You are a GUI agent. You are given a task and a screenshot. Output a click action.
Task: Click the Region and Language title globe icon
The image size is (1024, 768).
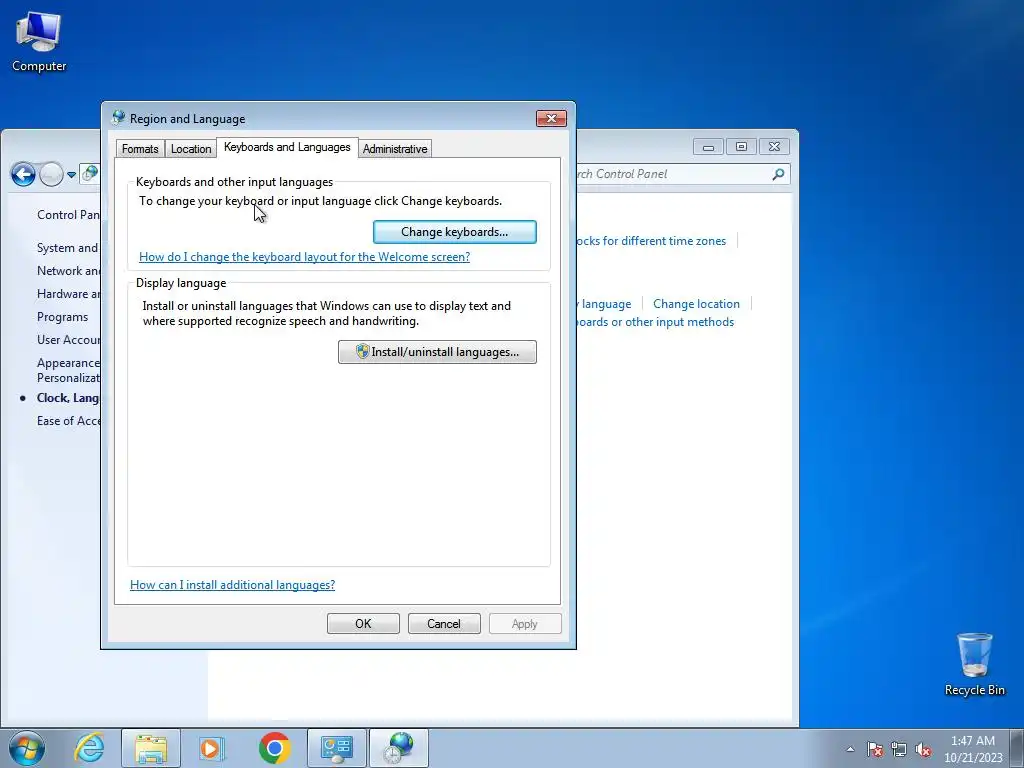tap(118, 118)
